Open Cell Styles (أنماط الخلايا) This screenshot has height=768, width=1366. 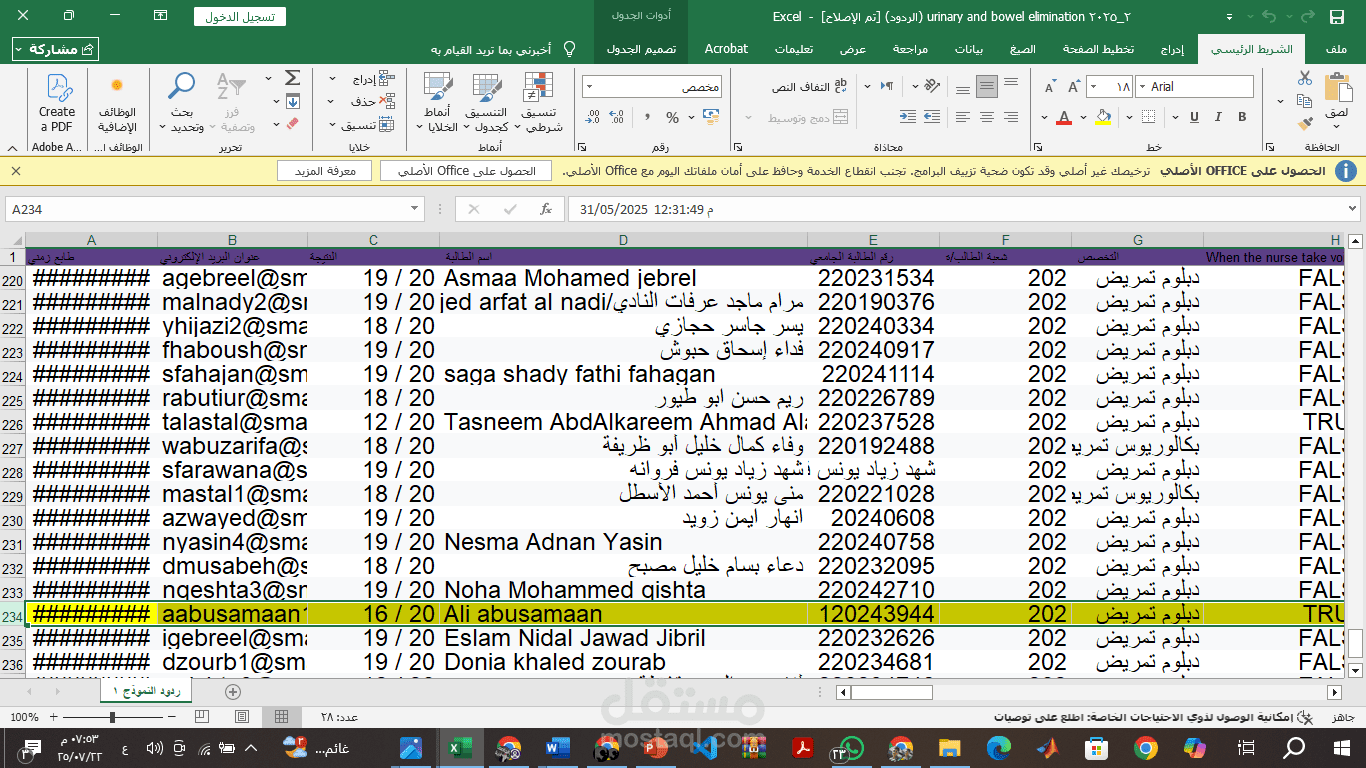(x=438, y=103)
